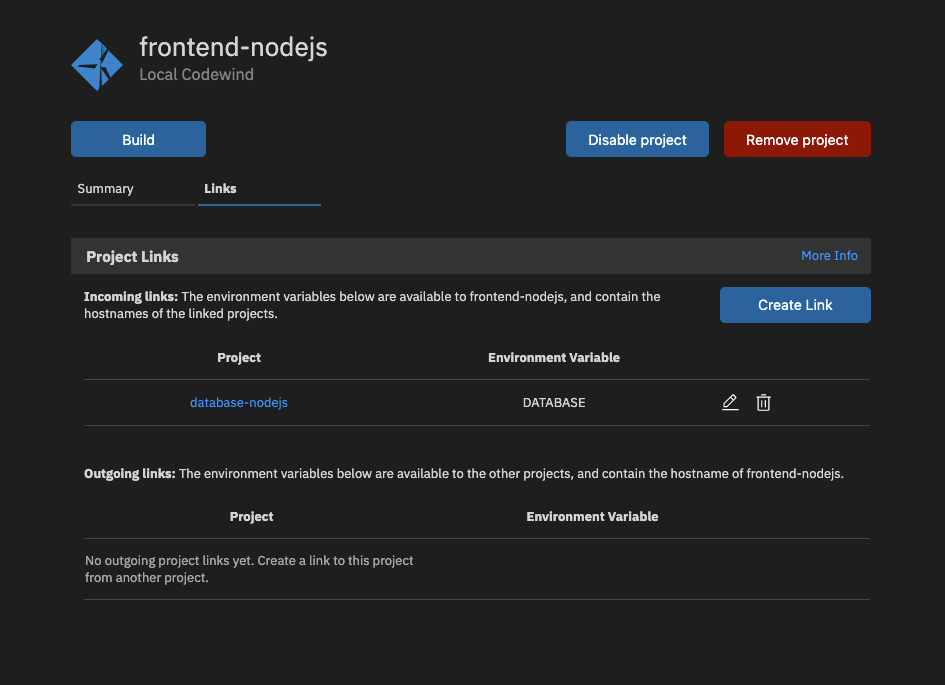Select the DATABASE environment variable entry
The height and width of the screenshot is (685, 945).
pyautogui.click(x=553, y=402)
